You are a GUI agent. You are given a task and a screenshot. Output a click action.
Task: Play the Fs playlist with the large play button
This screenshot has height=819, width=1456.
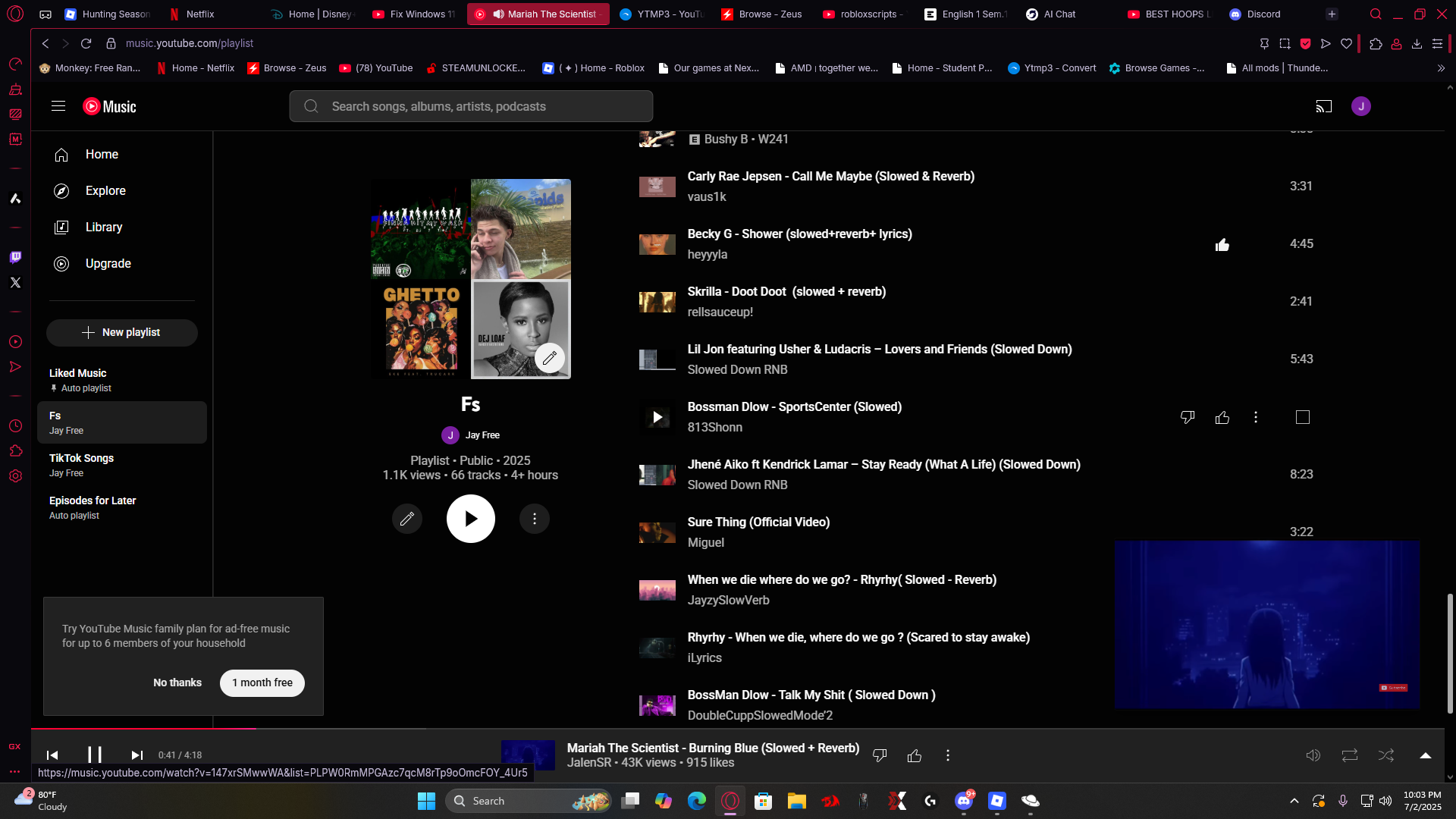pos(471,519)
